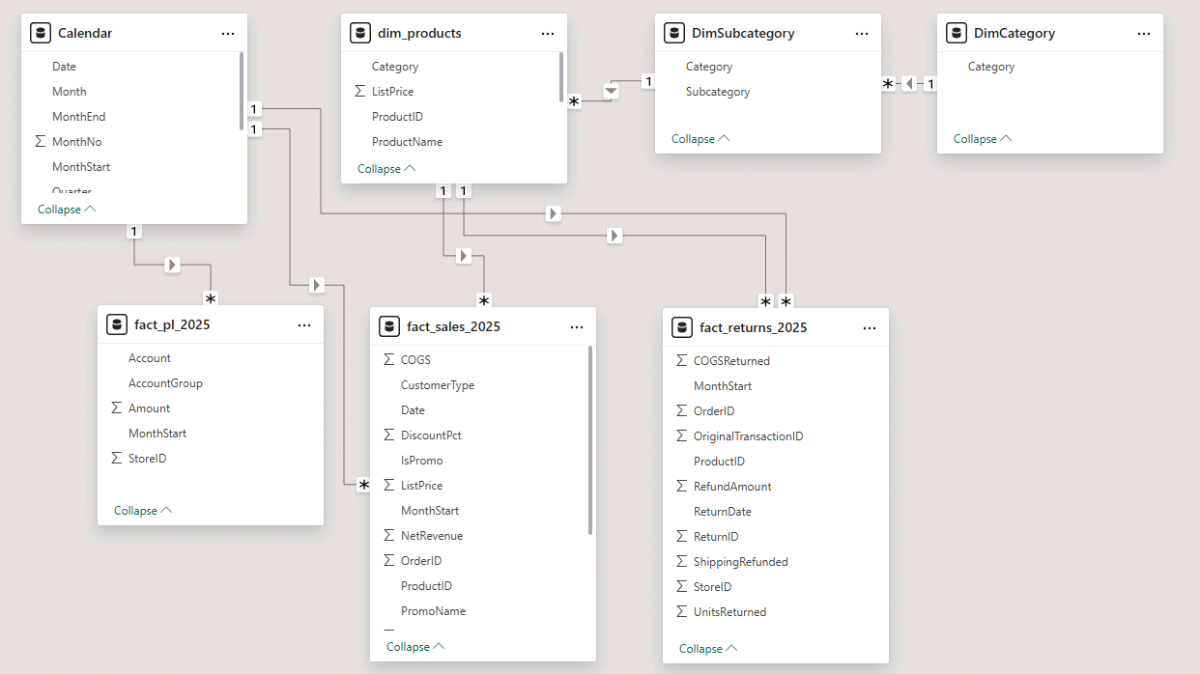The width and height of the screenshot is (1200, 674).
Task: Collapse the fact_returns_2025 table
Action: [707, 648]
